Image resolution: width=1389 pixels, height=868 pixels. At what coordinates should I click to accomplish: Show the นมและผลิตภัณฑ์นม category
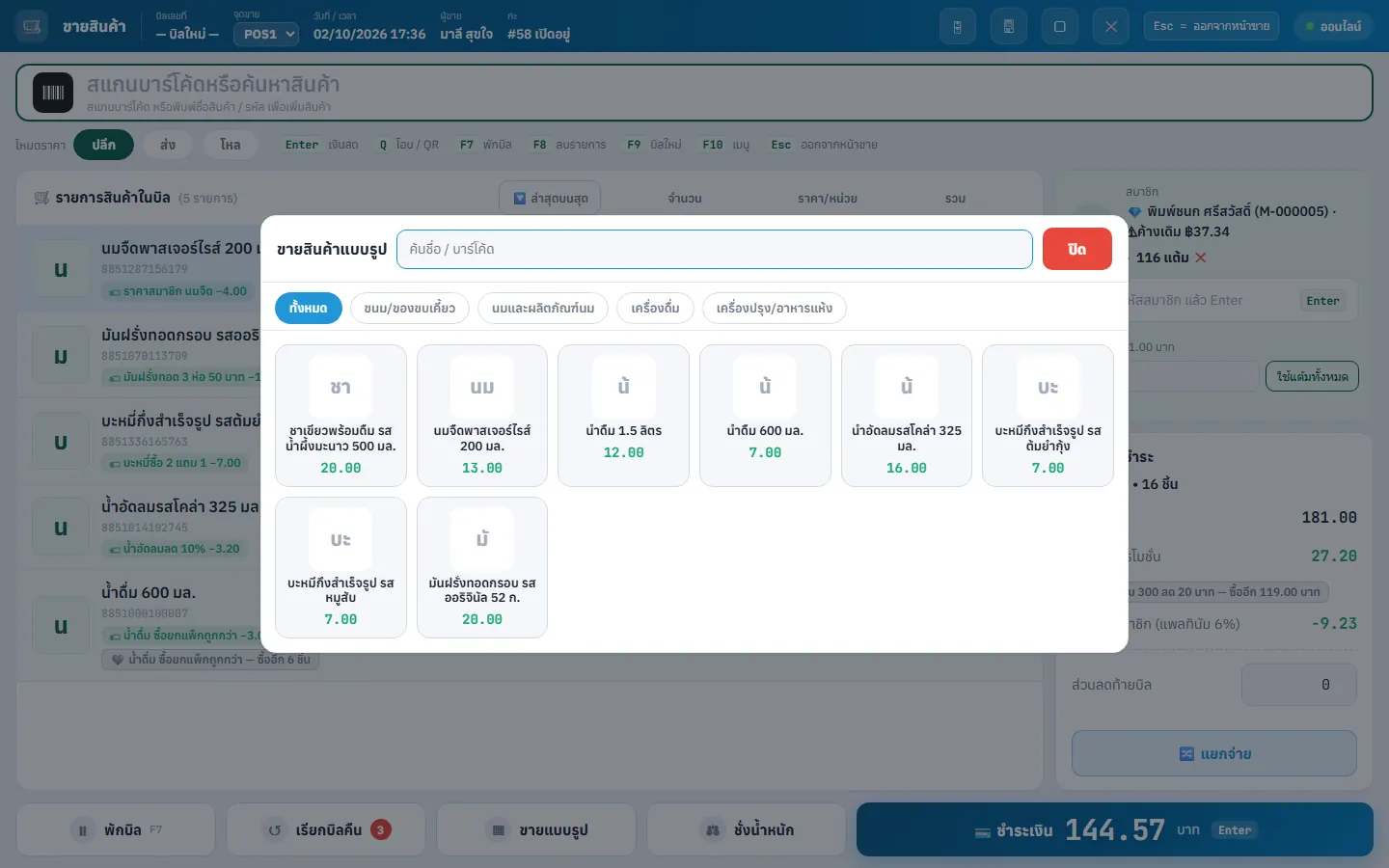click(x=543, y=308)
